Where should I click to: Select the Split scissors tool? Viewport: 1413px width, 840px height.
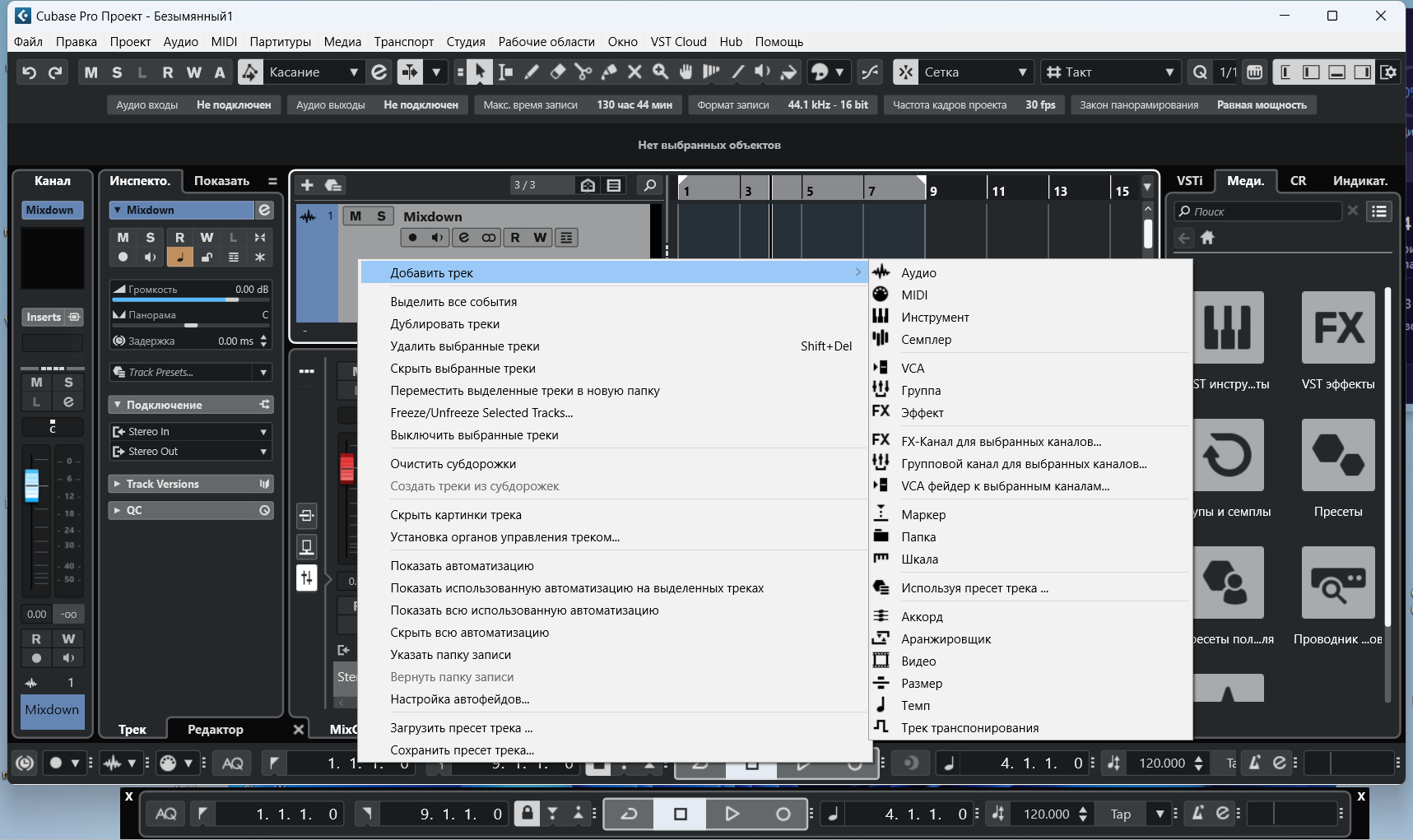click(583, 72)
